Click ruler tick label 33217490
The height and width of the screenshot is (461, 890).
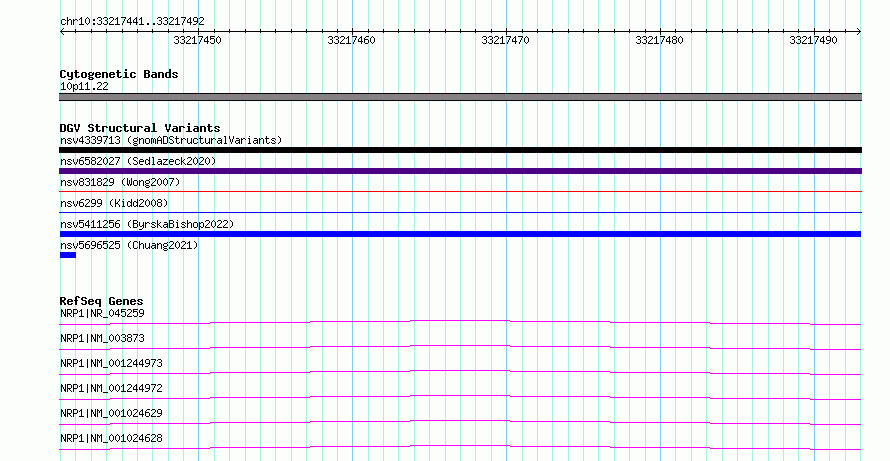tap(813, 40)
